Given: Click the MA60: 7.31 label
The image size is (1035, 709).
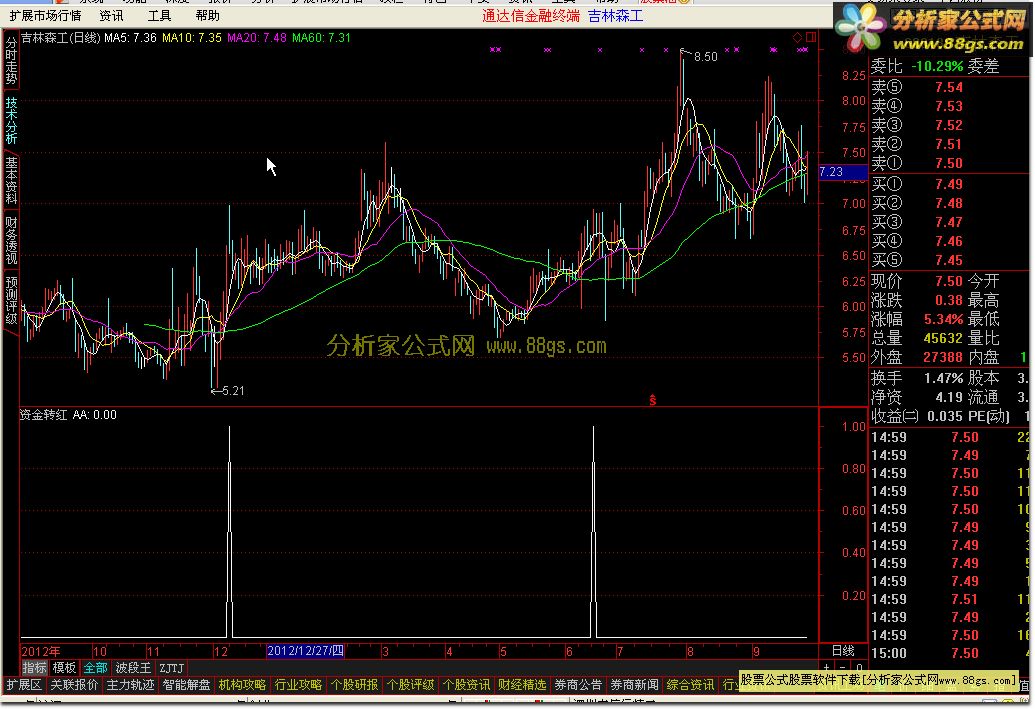Looking at the screenshot, I should 321,38.
